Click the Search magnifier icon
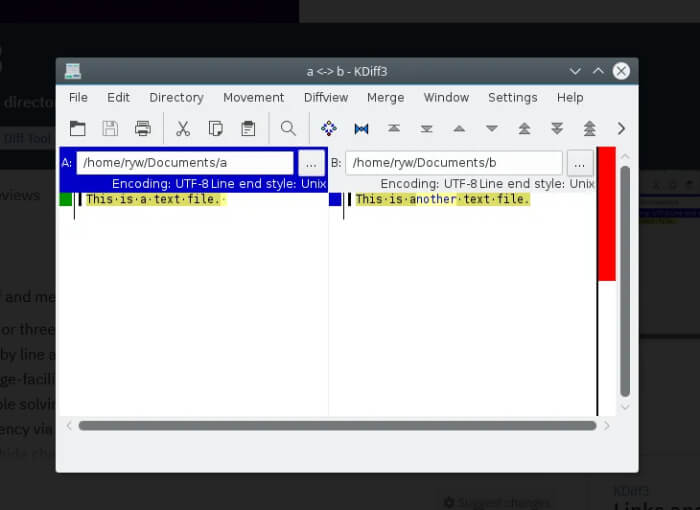The image size is (700, 510). [288, 129]
